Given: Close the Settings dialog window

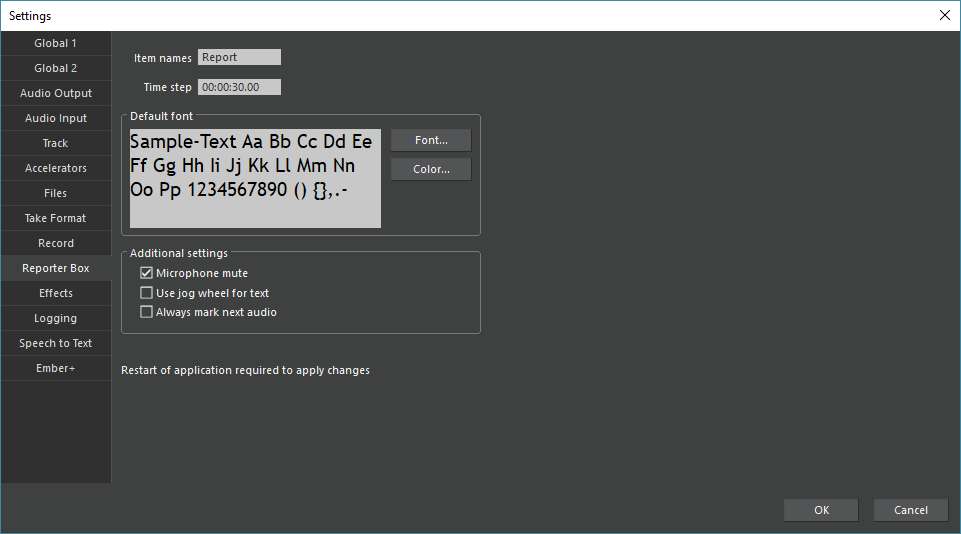Looking at the screenshot, I should [x=944, y=15].
